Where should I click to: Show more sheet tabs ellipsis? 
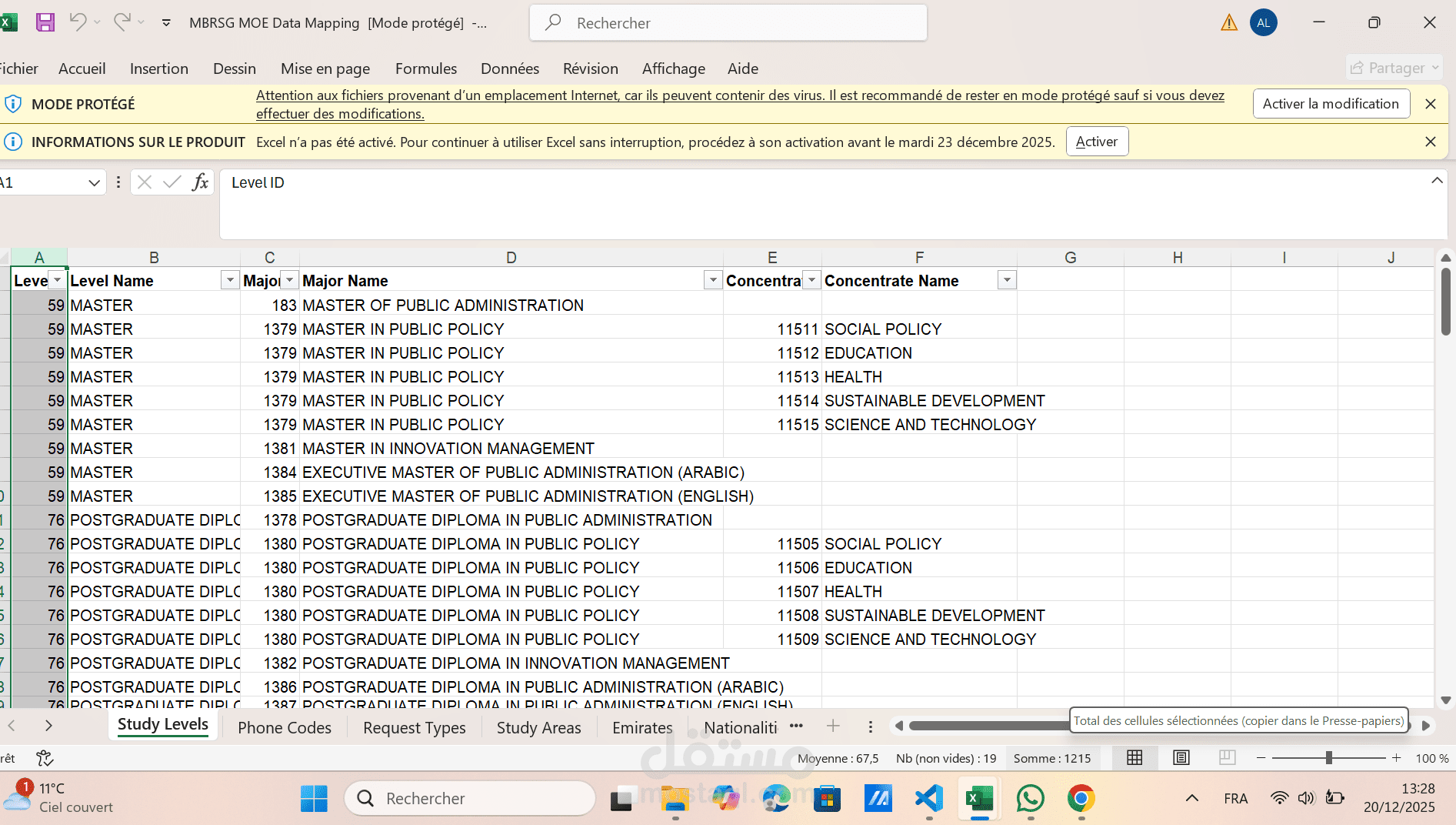click(x=796, y=726)
